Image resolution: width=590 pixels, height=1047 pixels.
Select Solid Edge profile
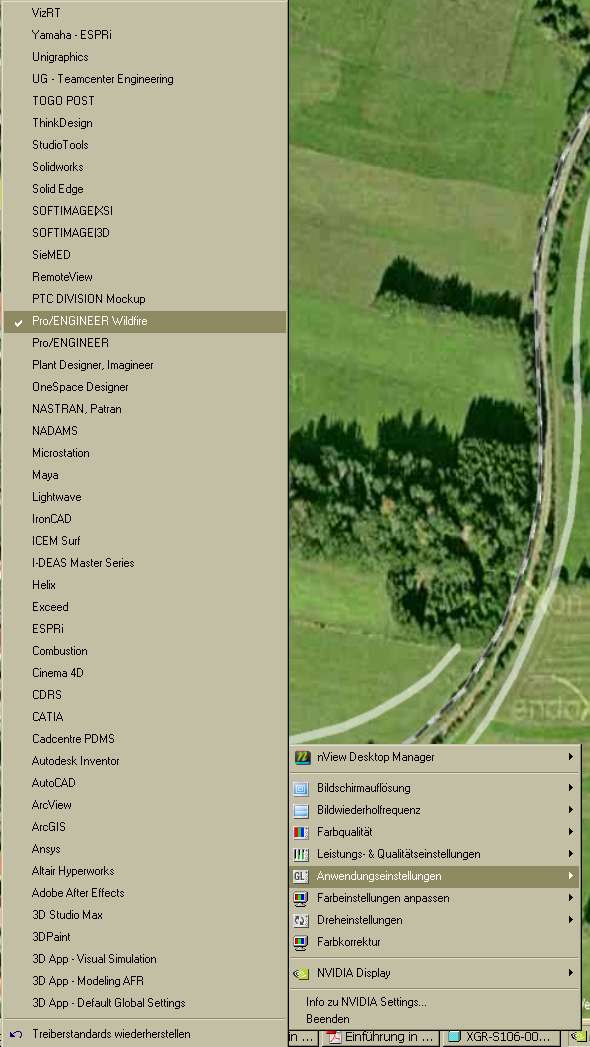click(x=145, y=189)
